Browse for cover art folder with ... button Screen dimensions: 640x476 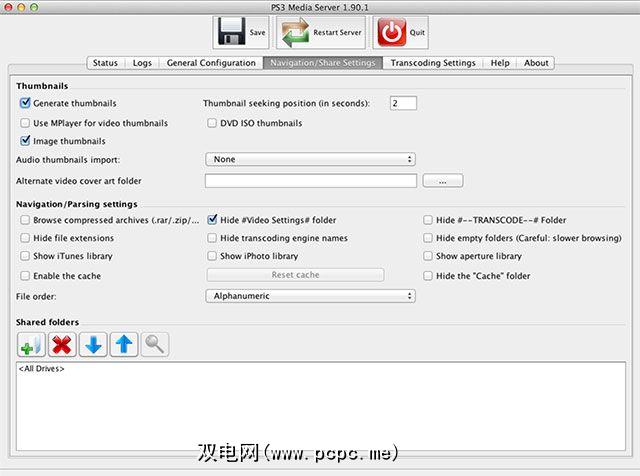coord(443,181)
